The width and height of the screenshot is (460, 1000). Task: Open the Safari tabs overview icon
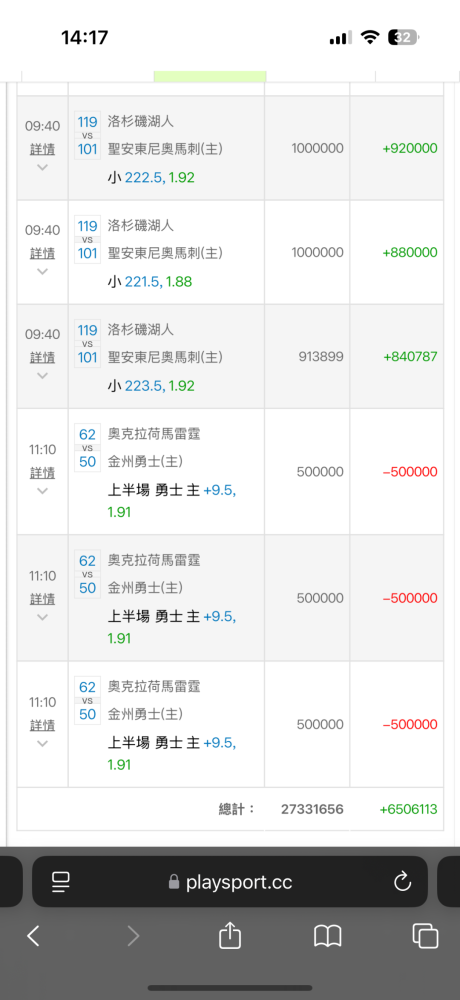[426, 936]
